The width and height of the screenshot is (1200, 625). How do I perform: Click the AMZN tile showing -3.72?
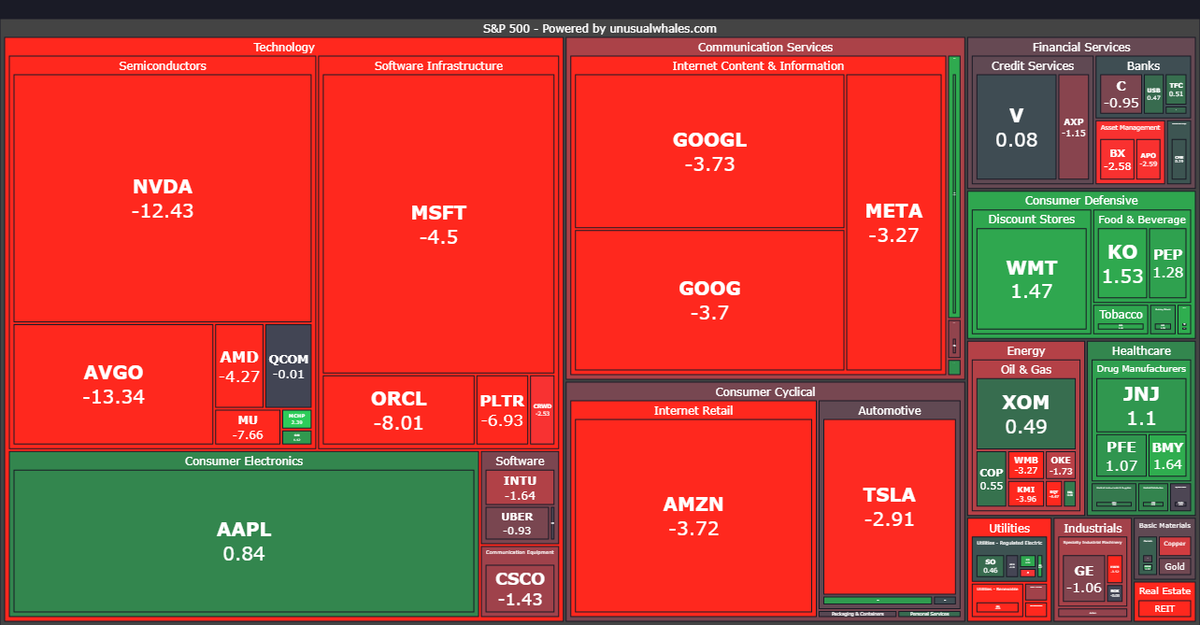[693, 516]
